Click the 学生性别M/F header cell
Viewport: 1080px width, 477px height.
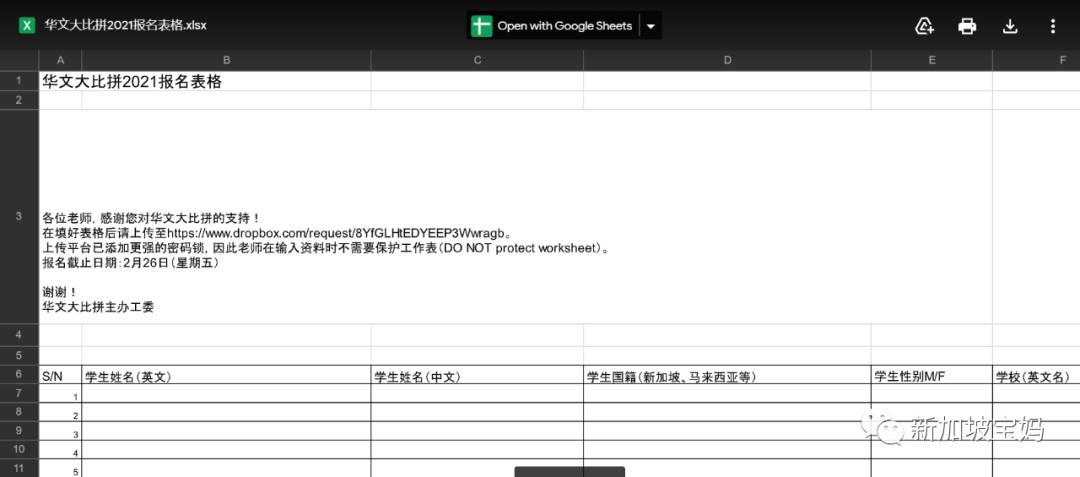pos(912,377)
